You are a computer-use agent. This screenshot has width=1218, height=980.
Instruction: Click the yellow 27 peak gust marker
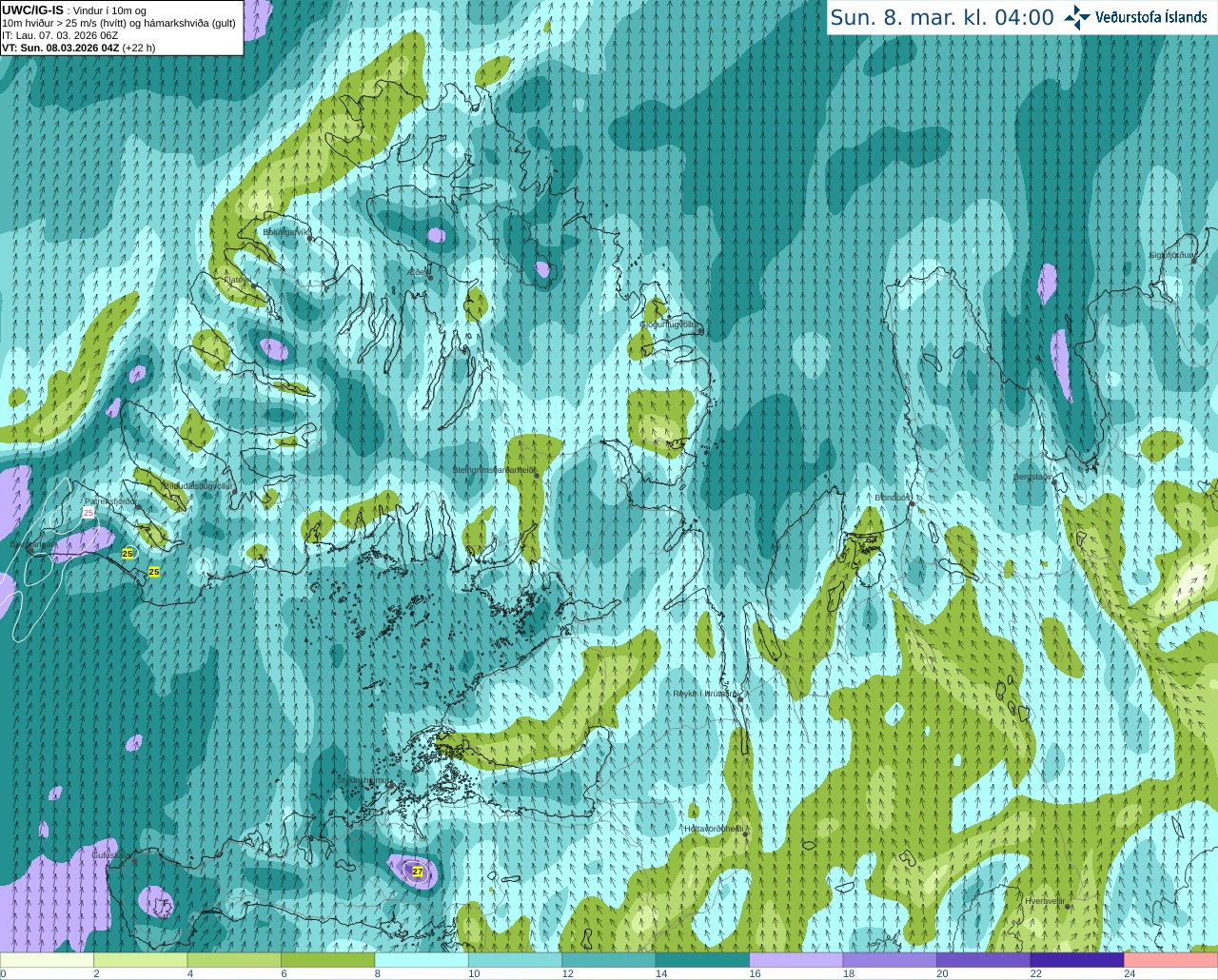coord(417,871)
